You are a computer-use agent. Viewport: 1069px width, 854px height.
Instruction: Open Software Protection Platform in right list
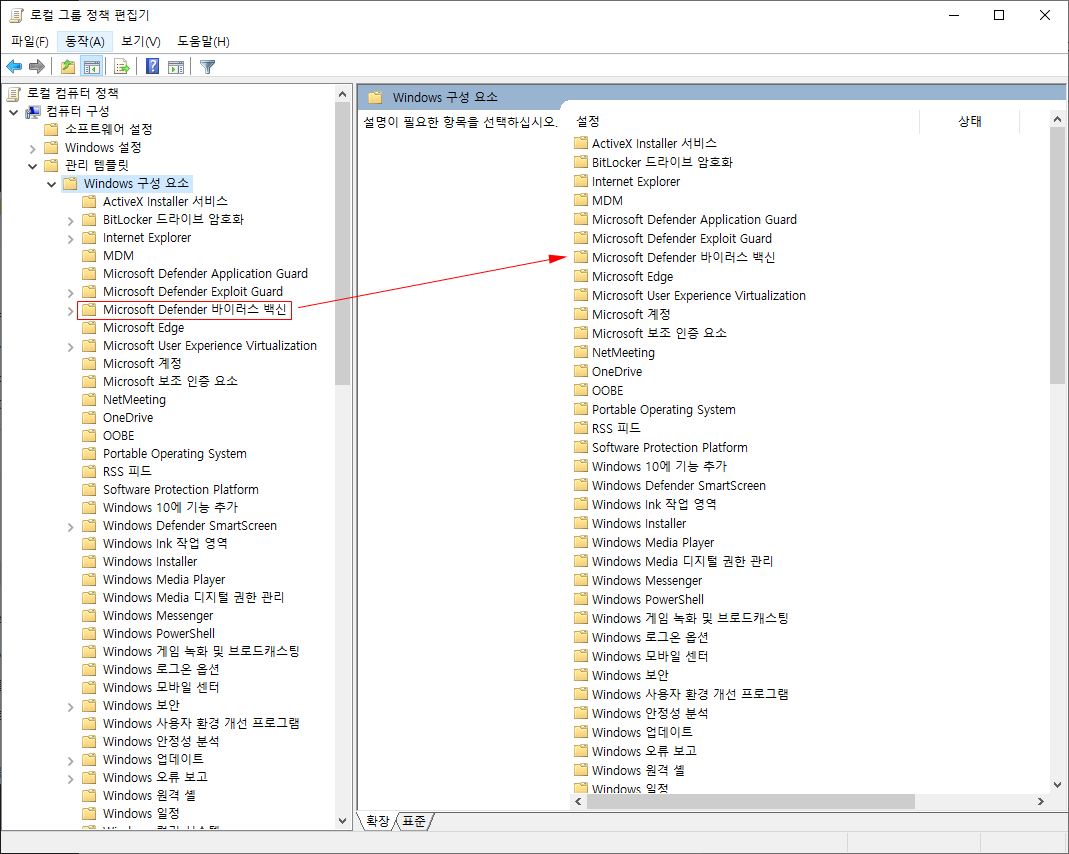click(669, 448)
